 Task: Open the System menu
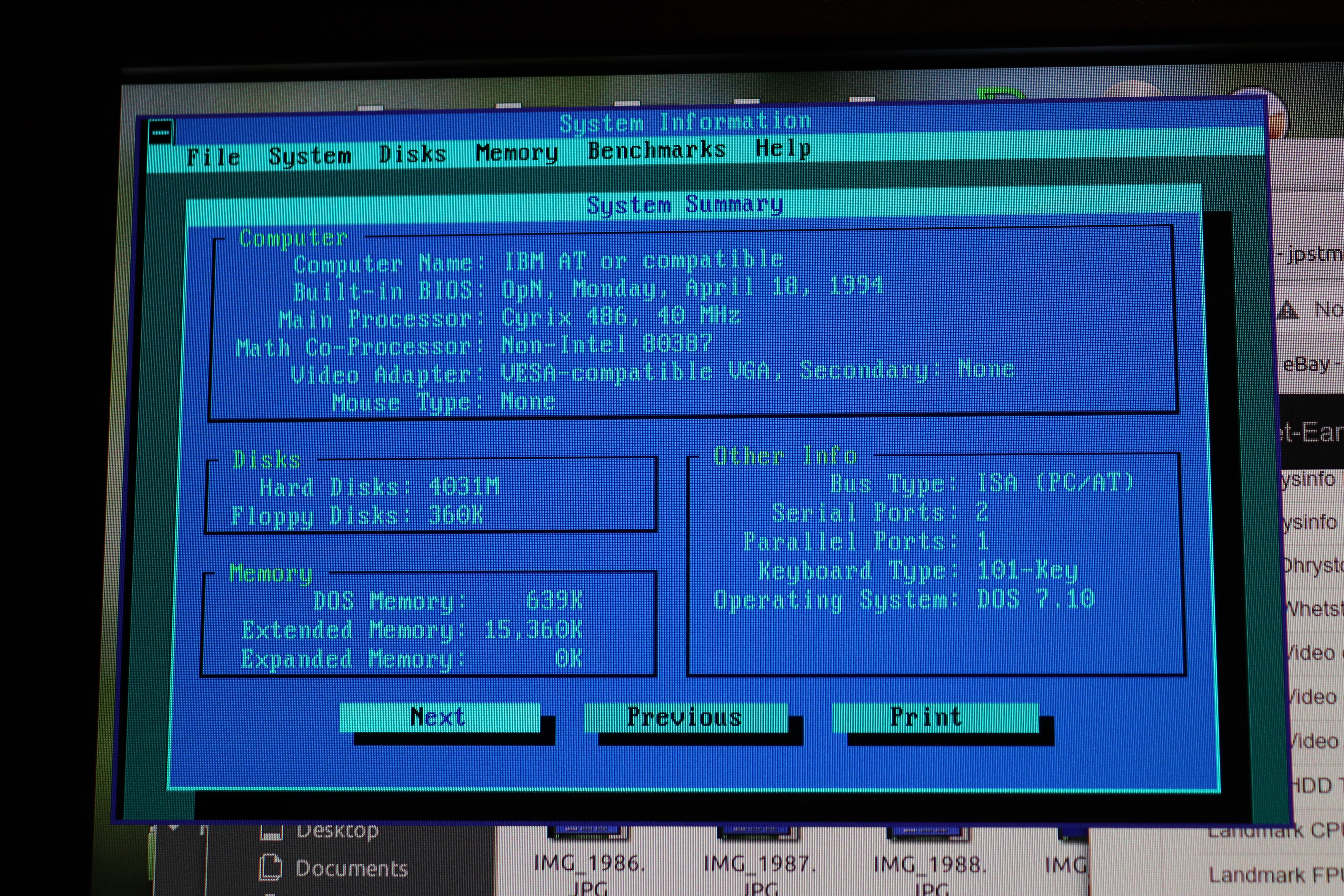310,155
